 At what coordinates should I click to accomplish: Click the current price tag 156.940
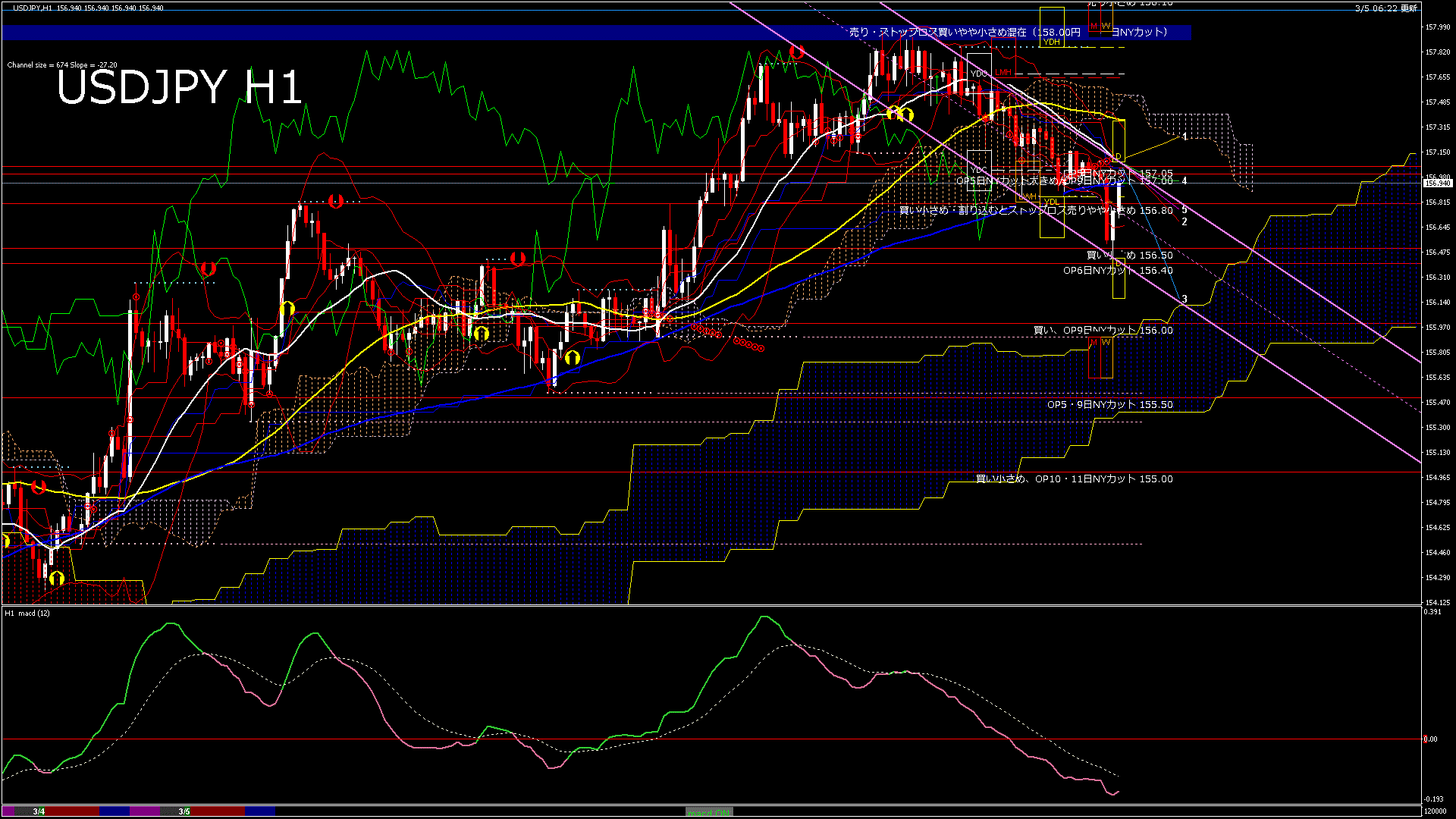tap(1437, 183)
